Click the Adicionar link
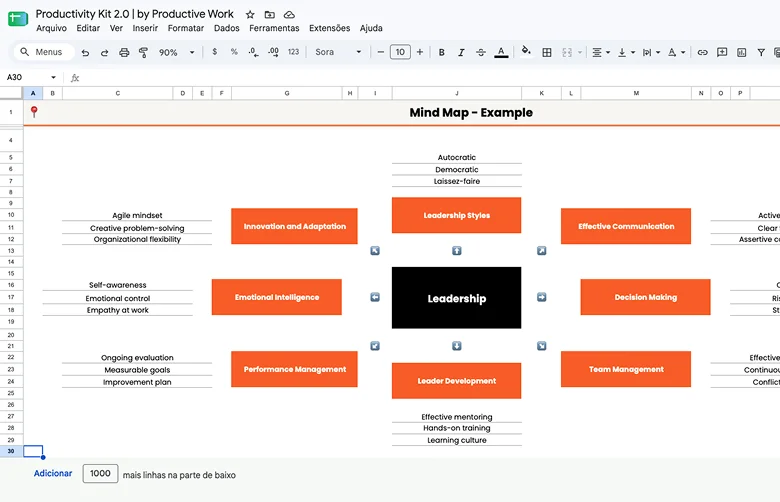This screenshot has width=780, height=502. [x=53, y=474]
